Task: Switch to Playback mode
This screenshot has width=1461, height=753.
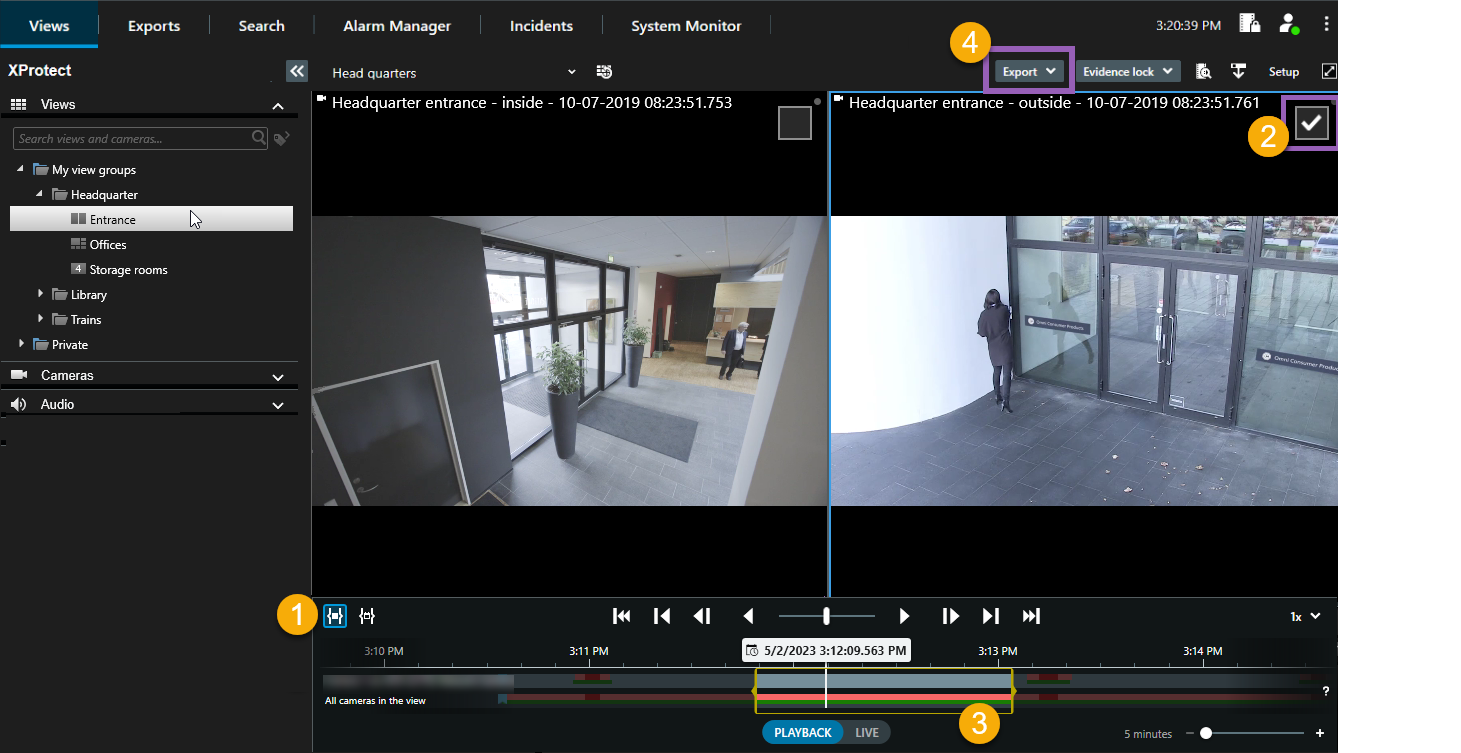Action: [802, 733]
